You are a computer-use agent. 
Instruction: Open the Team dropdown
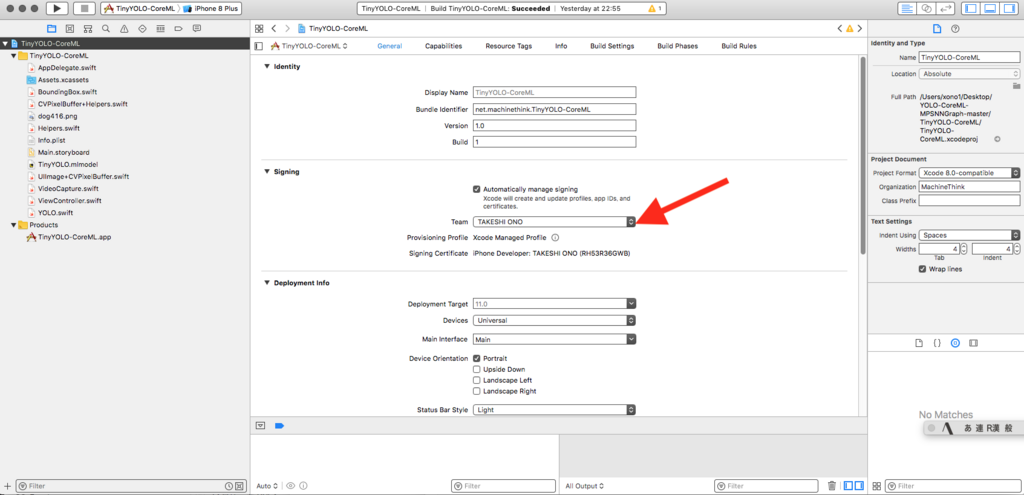(x=554, y=222)
